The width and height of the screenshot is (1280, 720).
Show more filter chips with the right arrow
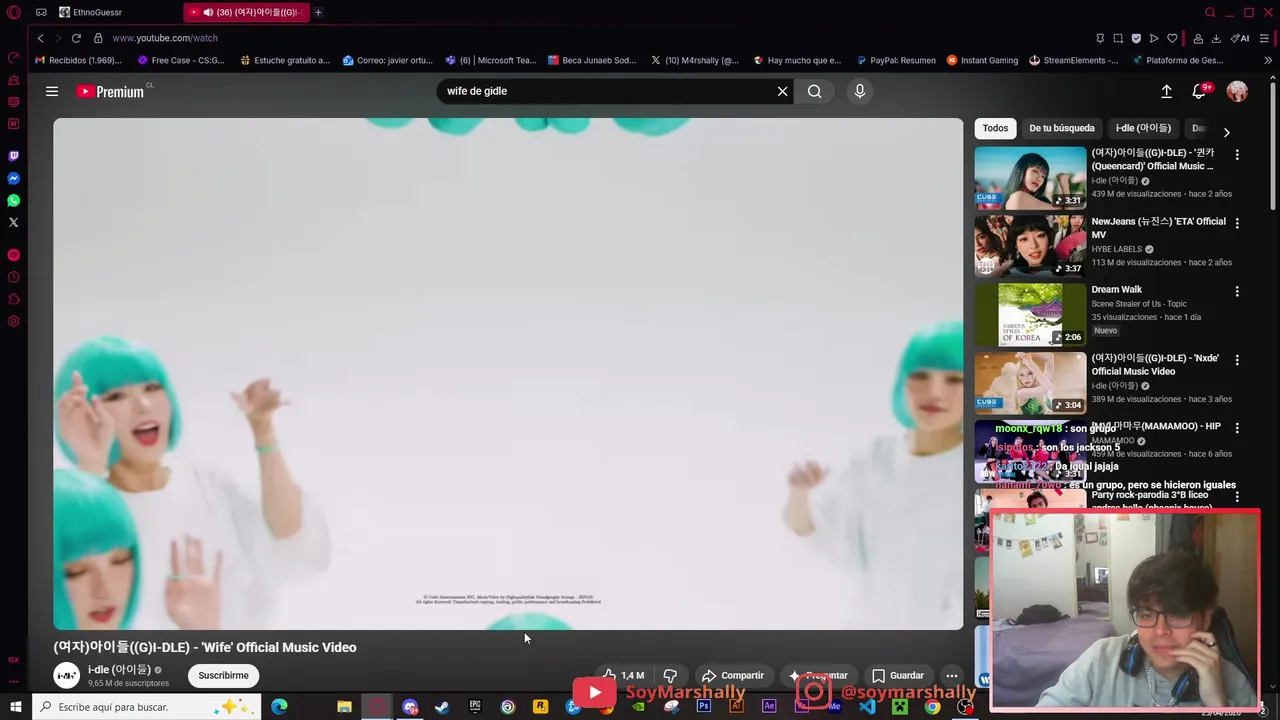click(x=1227, y=132)
